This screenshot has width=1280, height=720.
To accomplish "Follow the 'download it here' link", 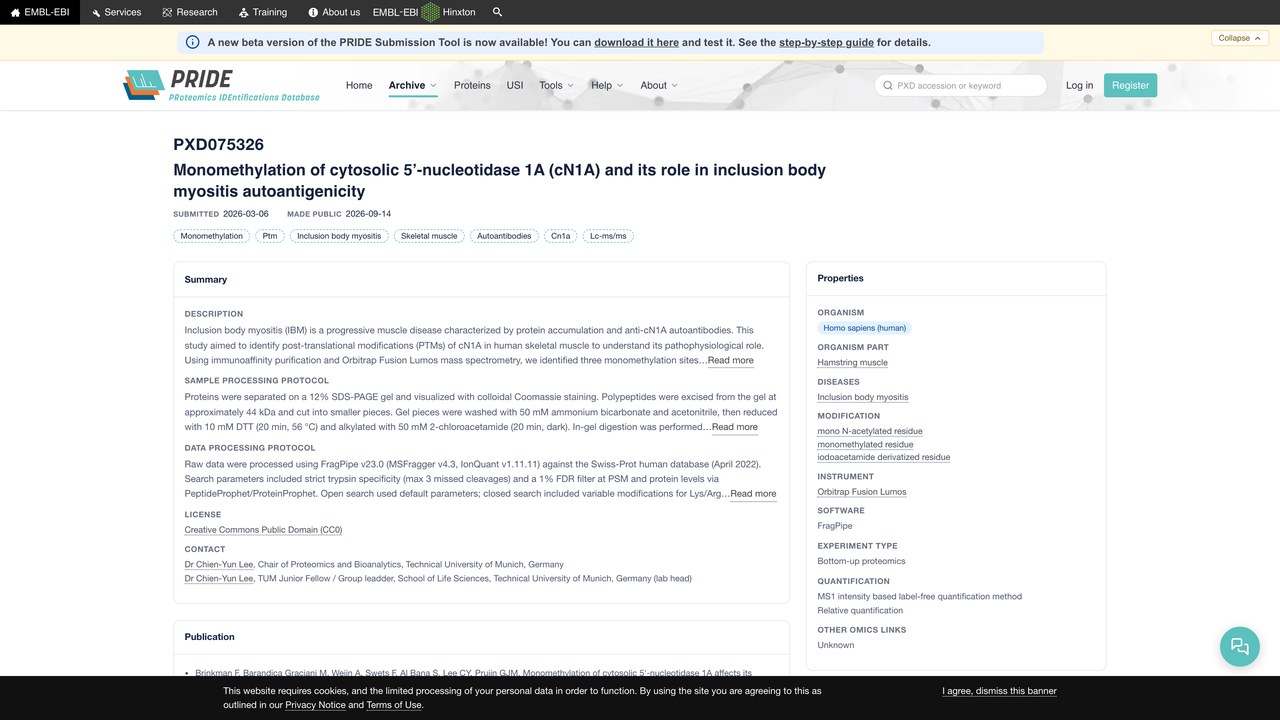I will click(x=636, y=42).
